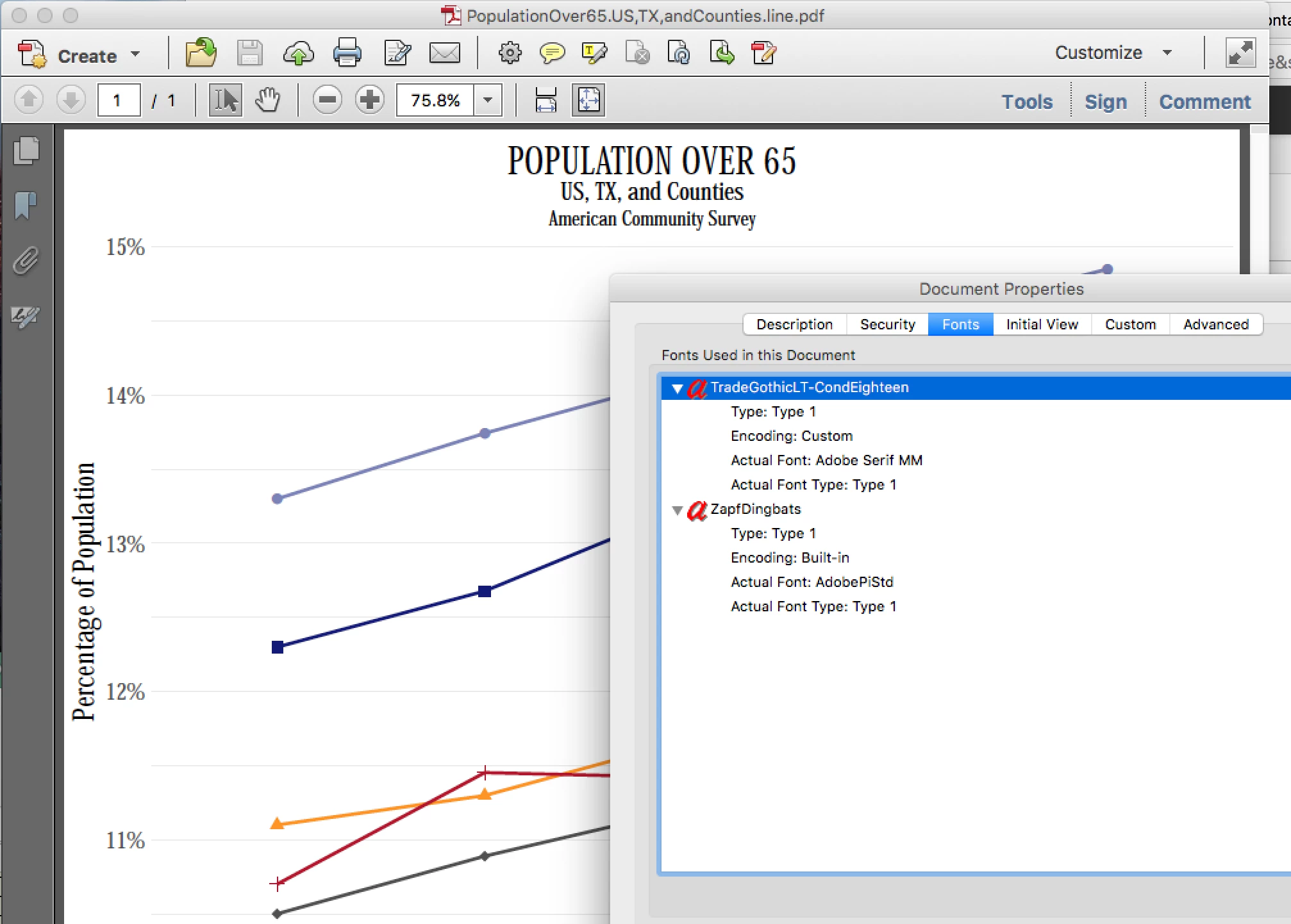The width and height of the screenshot is (1291, 924).
Task: Select the Hand pan tool
Action: [267, 101]
